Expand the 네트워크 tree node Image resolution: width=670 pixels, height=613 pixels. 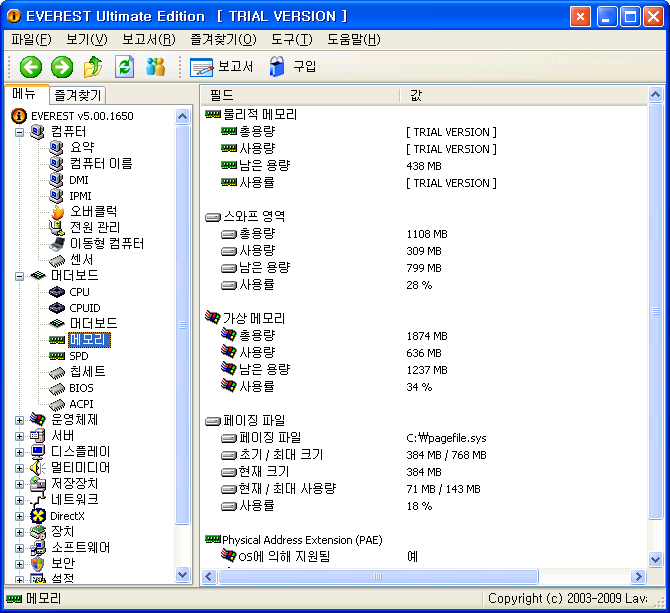pyautogui.click(x=19, y=500)
